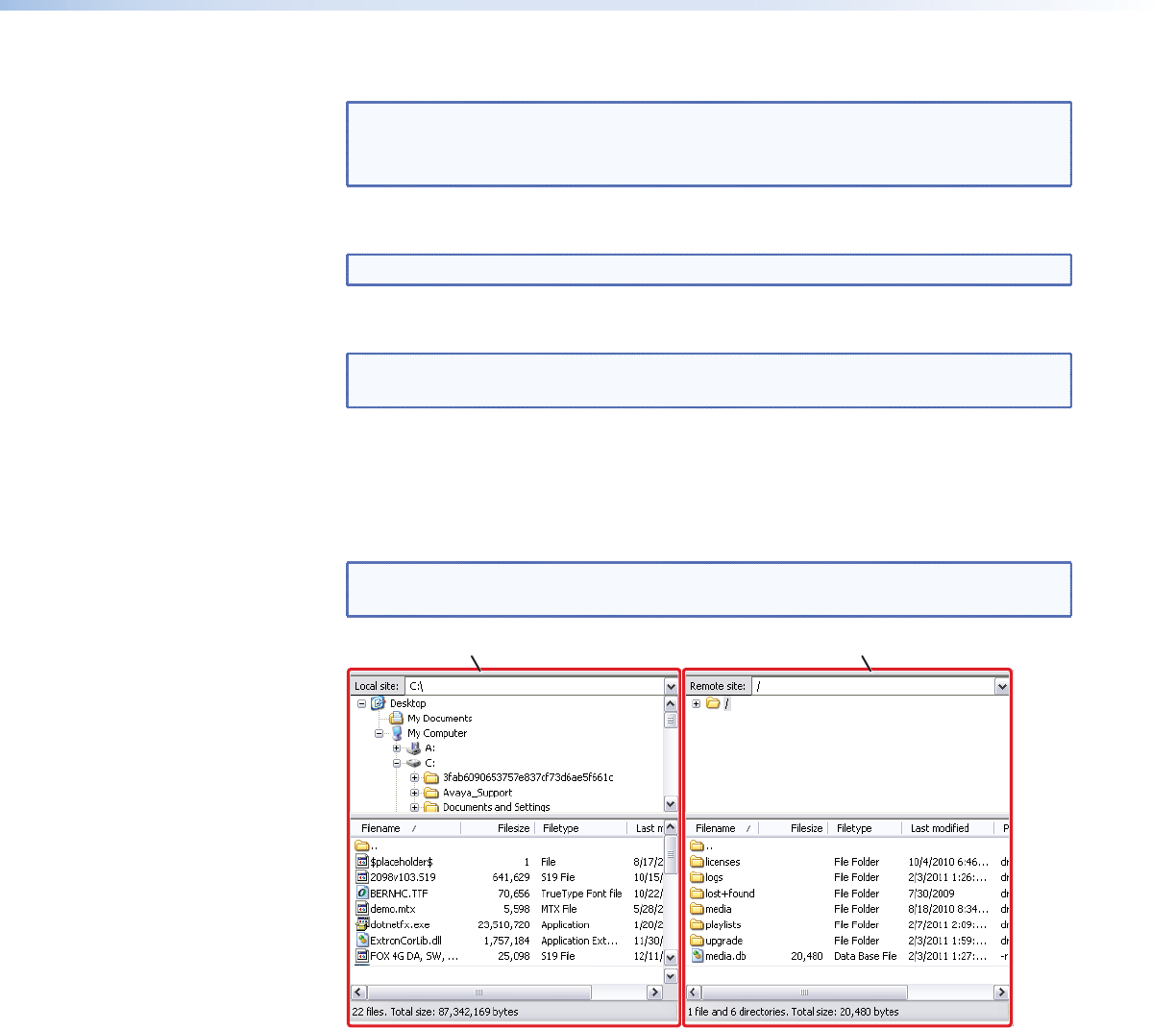
Task: Click the C: drive icon
Action: click(413, 763)
